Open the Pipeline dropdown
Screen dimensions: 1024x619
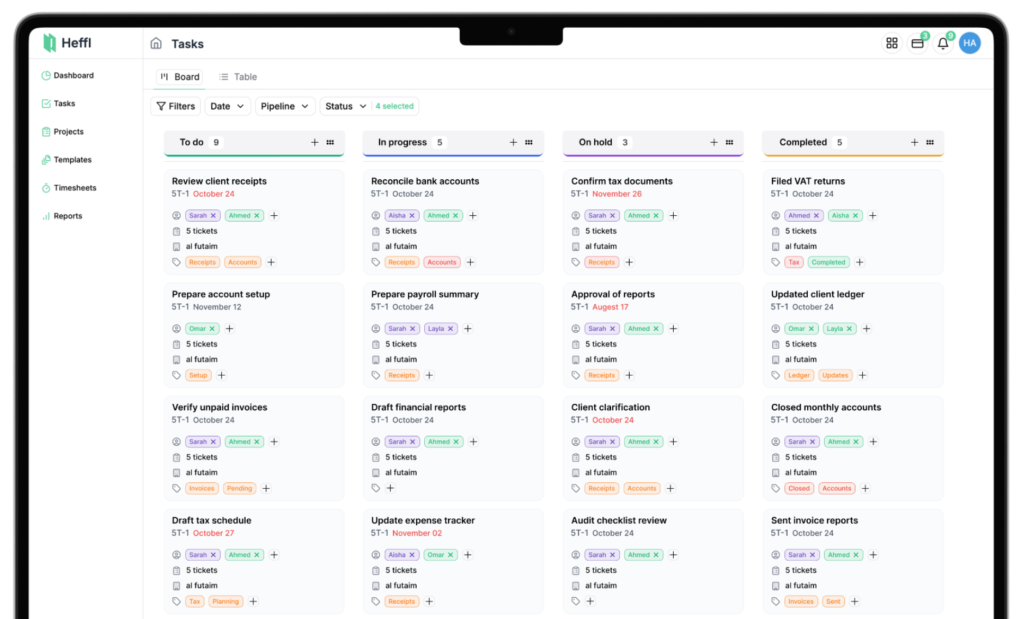[x=285, y=106]
